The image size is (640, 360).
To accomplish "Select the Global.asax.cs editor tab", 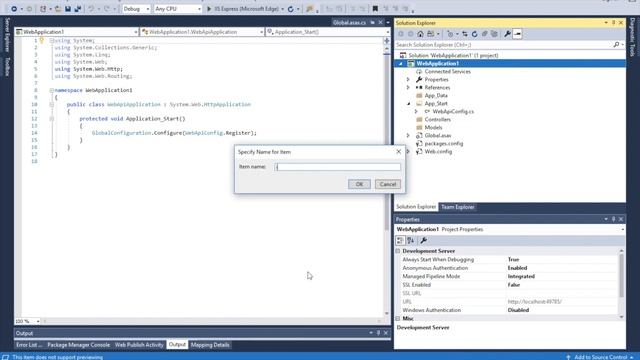I will 349,22.
